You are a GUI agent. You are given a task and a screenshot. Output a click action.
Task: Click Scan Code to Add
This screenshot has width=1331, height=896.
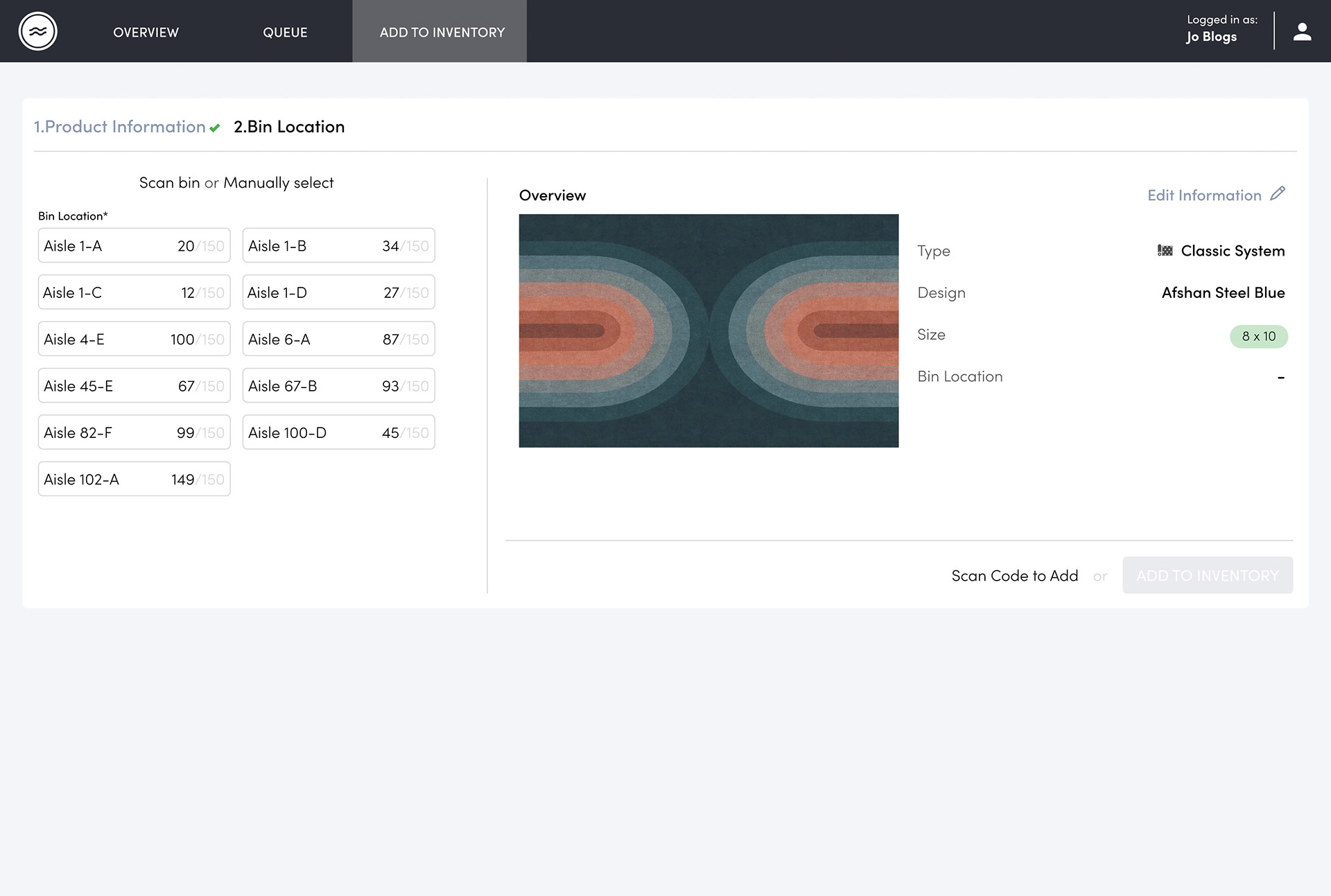1014,576
